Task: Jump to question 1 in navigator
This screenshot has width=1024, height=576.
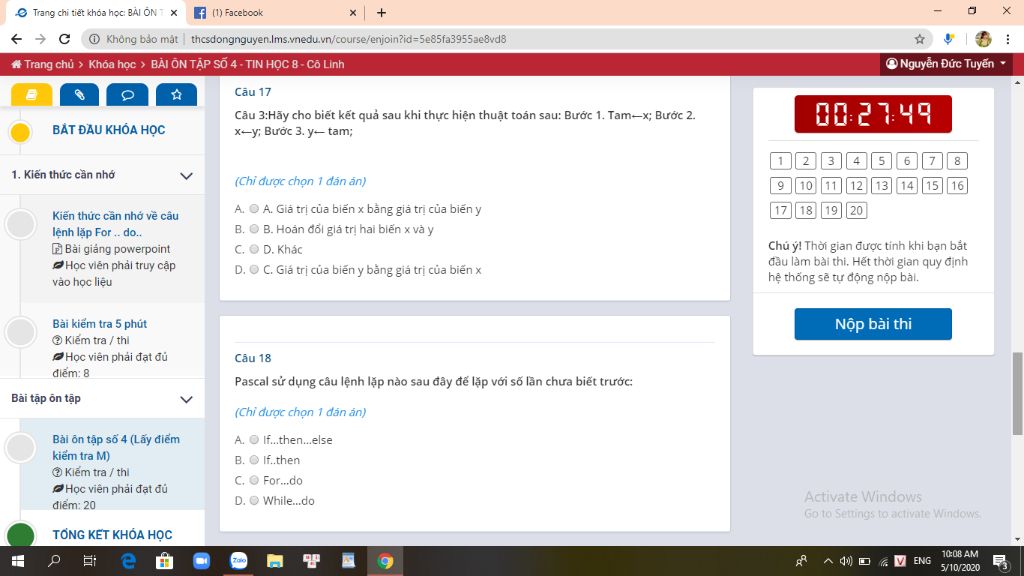Action: click(780, 161)
